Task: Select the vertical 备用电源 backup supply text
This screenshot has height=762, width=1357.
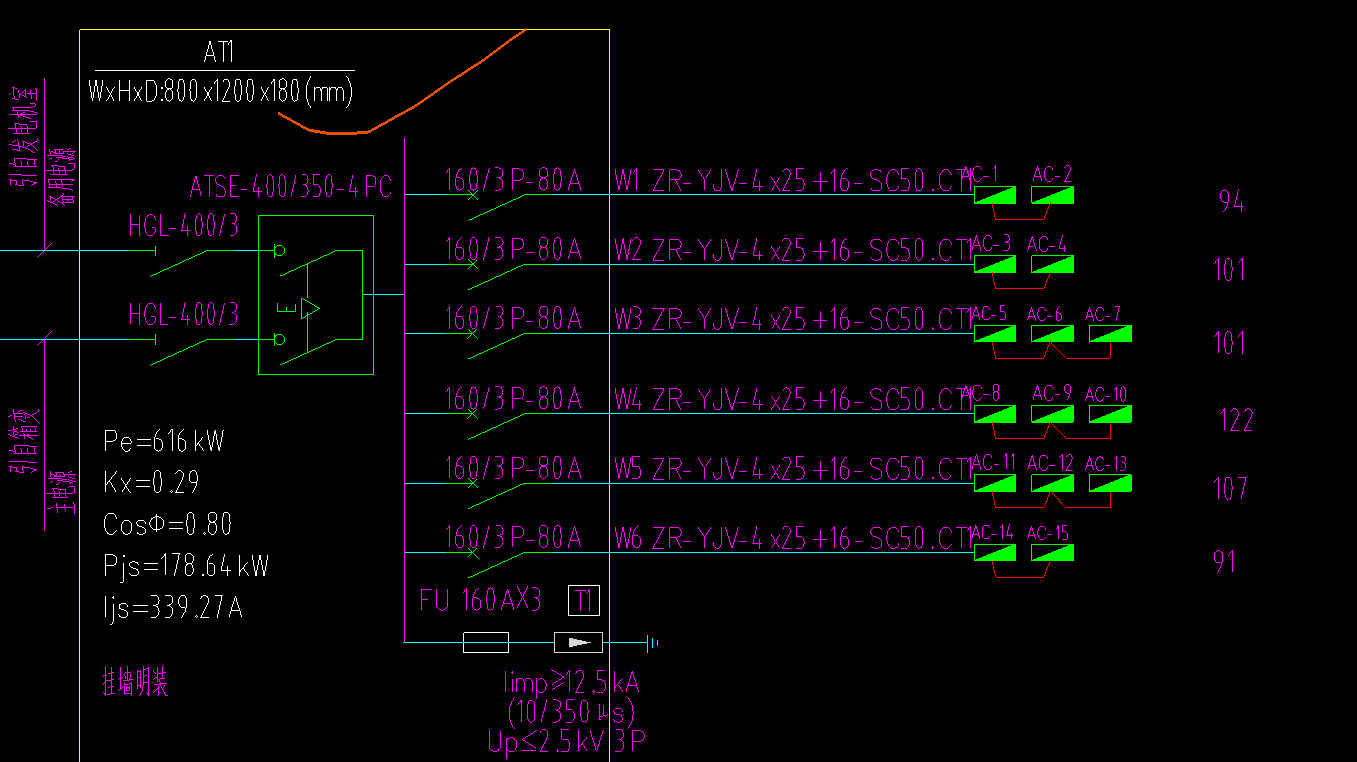Action: [61, 177]
